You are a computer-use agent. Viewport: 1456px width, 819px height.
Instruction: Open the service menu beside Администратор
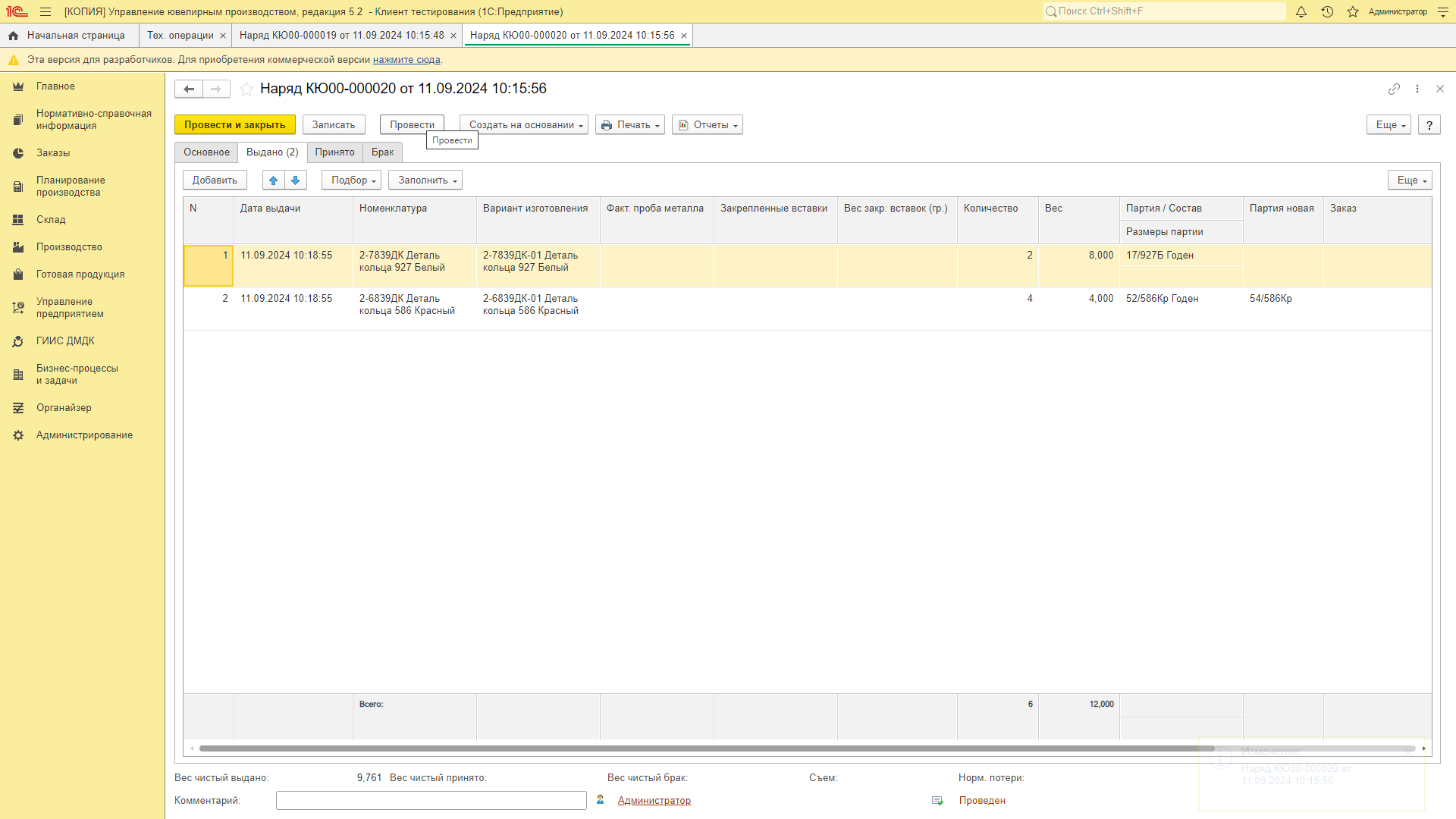tap(1443, 11)
